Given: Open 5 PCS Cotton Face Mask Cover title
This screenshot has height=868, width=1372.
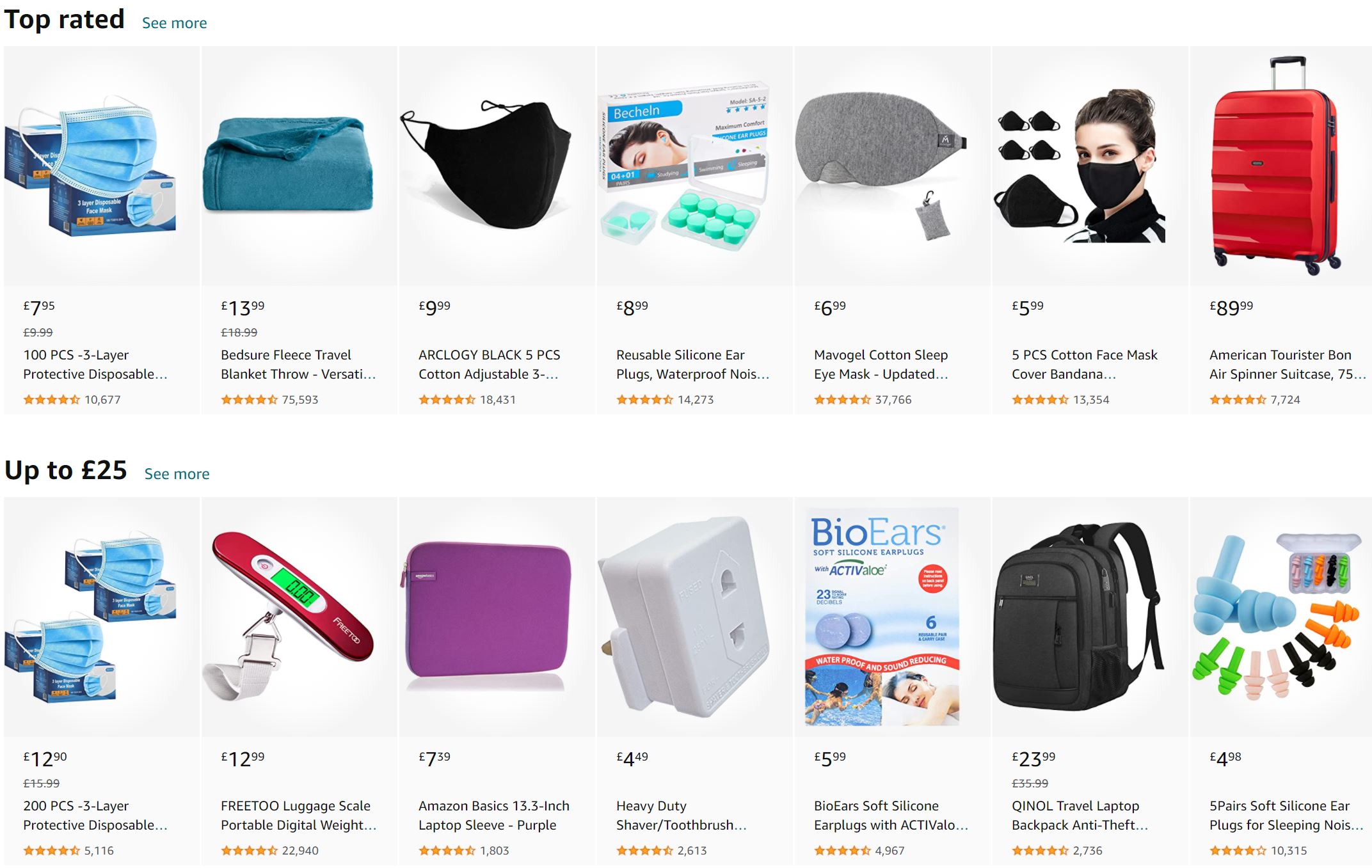Looking at the screenshot, I should tap(1085, 365).
